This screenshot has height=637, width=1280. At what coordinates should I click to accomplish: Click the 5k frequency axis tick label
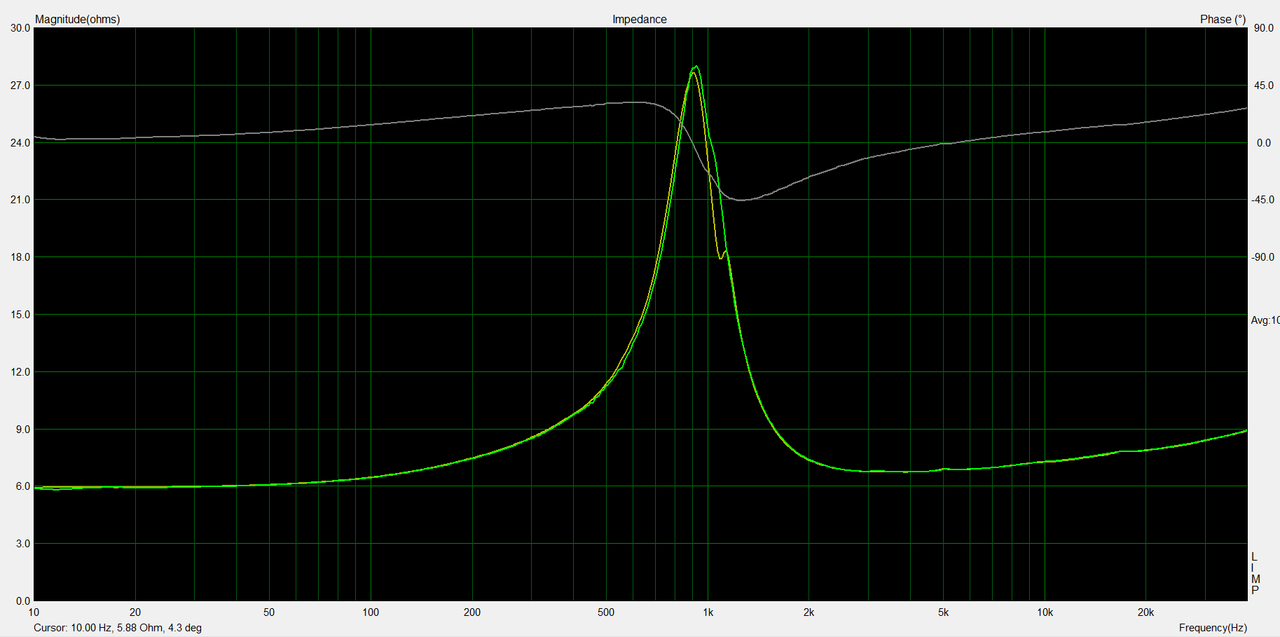tap(943, 612)
